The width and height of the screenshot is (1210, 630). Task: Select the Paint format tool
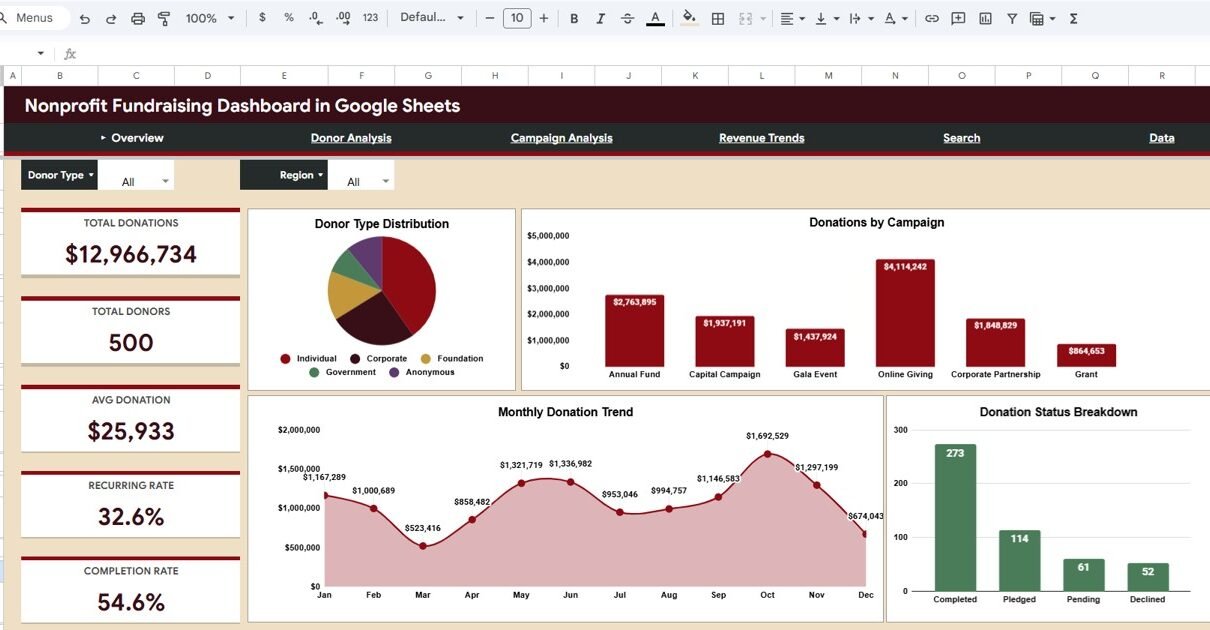[x=164, y=19]
